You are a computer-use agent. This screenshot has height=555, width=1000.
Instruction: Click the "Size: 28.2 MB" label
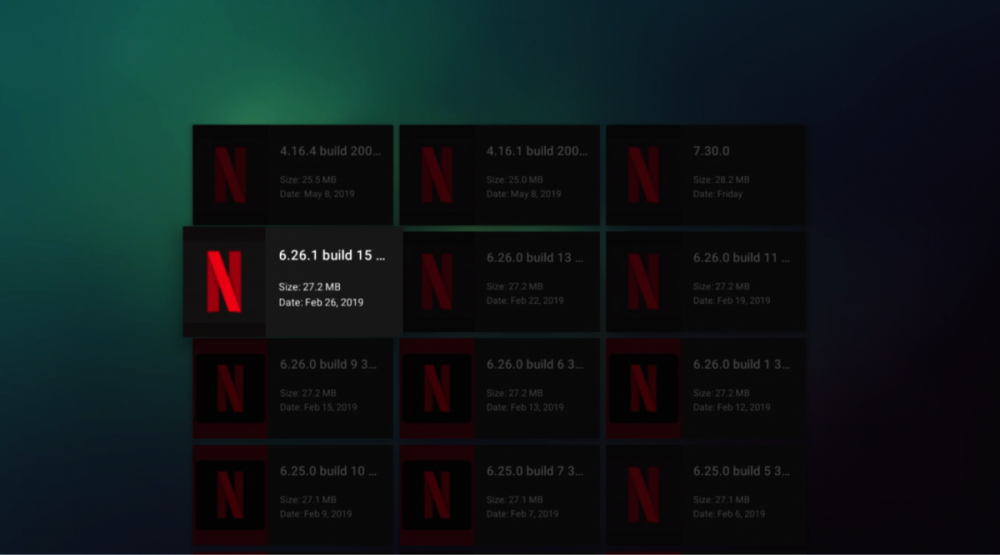721,180
